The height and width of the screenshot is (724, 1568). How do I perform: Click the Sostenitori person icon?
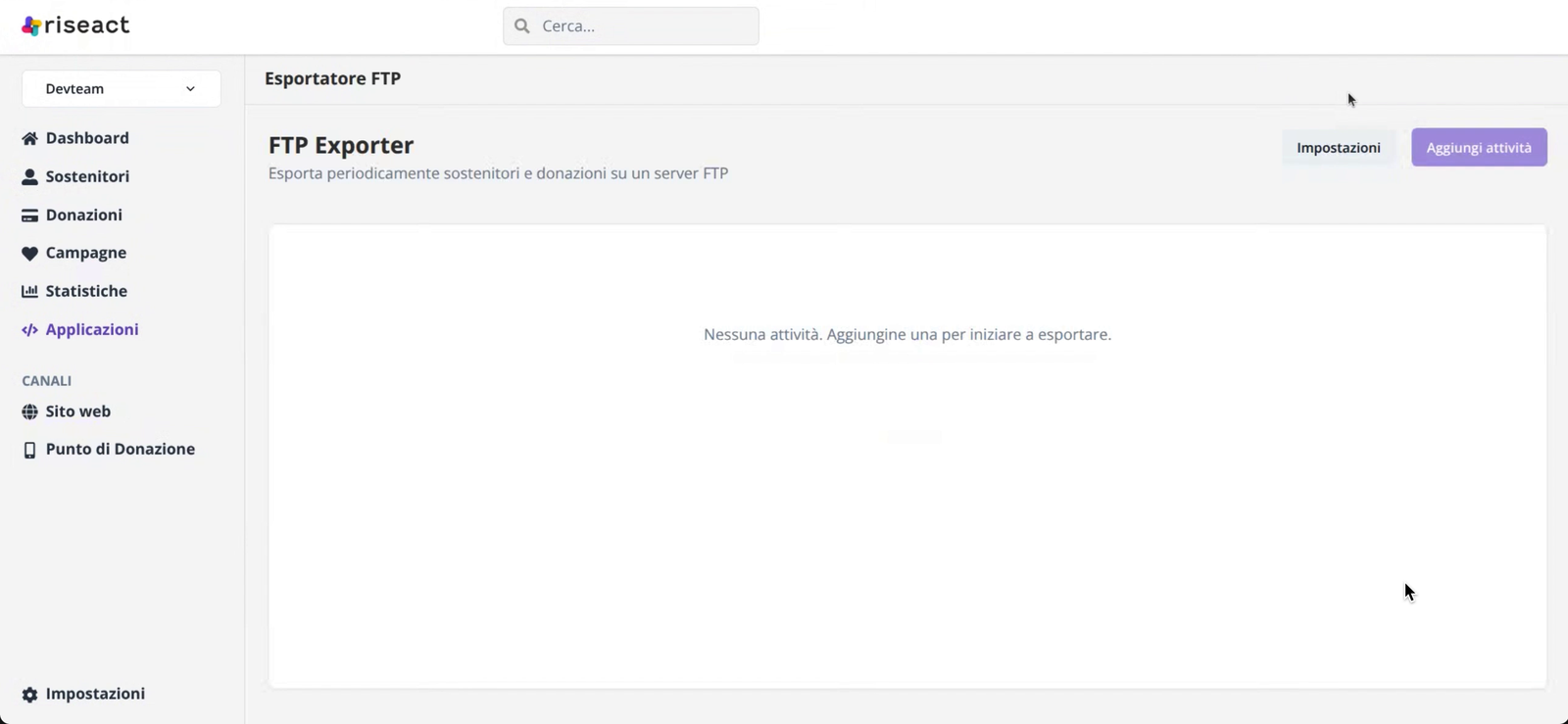(29, 176)
